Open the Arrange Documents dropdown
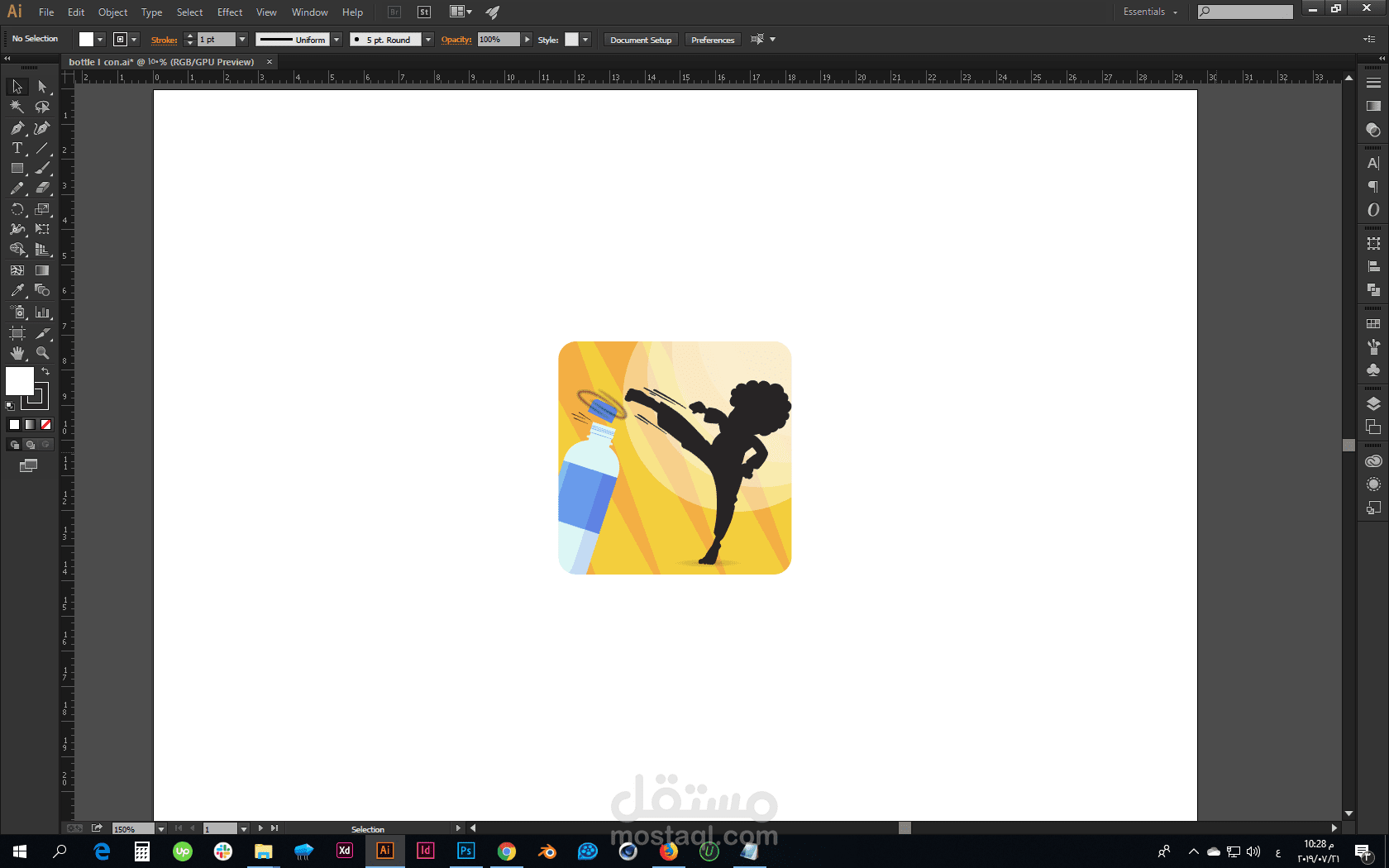The width and height of the screenshot is (1389, 868). [461, 12]
